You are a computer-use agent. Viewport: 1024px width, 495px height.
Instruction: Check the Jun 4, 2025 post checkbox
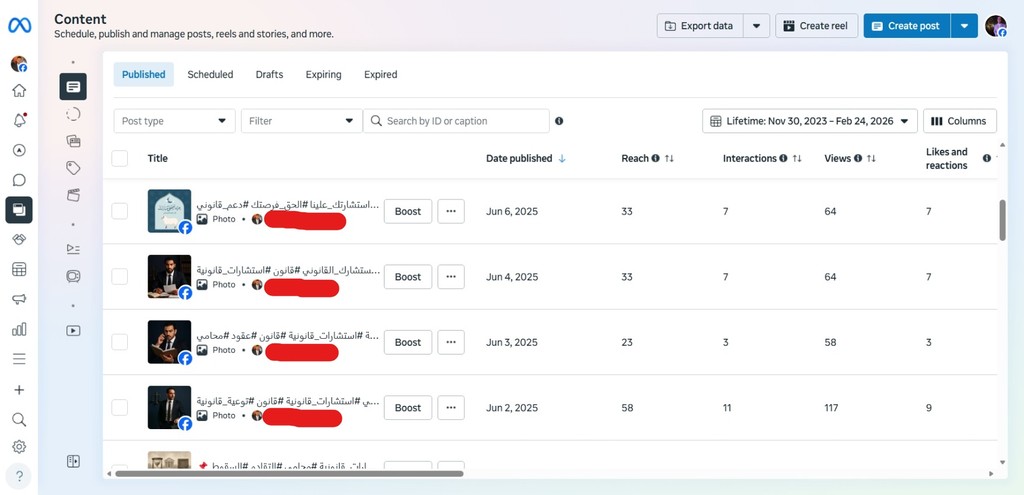click(120, 276)
